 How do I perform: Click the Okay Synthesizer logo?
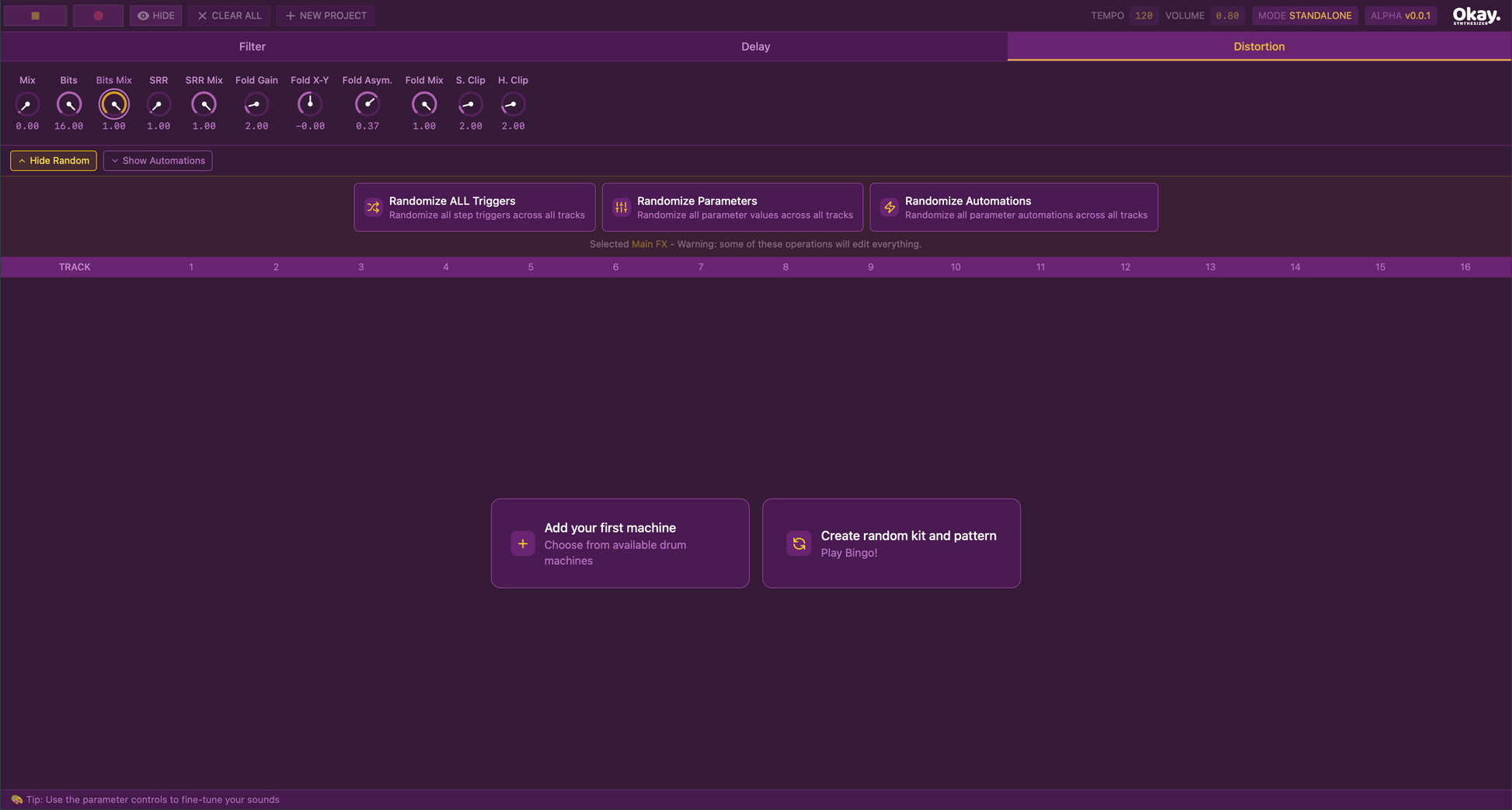tap(1476, 16)
